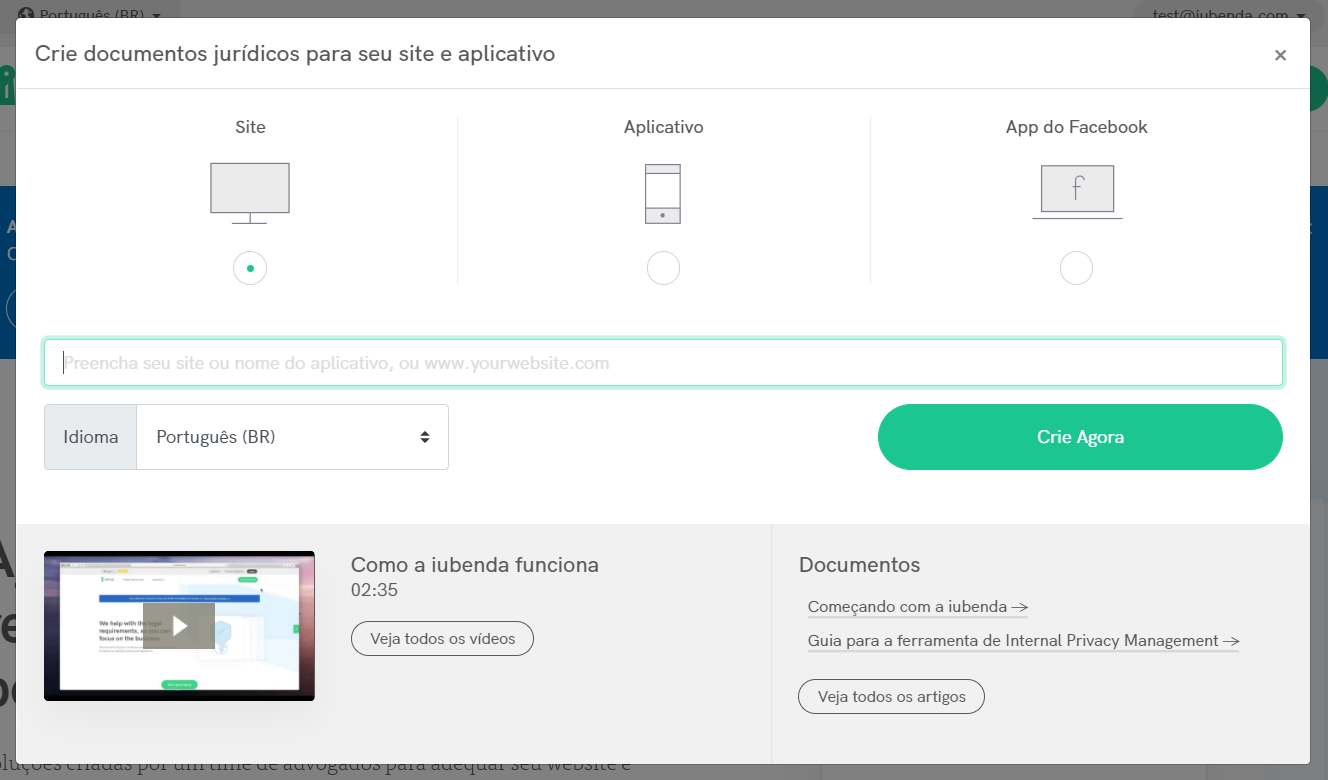Click the App do Facebook laptop icon
This screenshot has width=1328, height=780.
pos(1076,190)
